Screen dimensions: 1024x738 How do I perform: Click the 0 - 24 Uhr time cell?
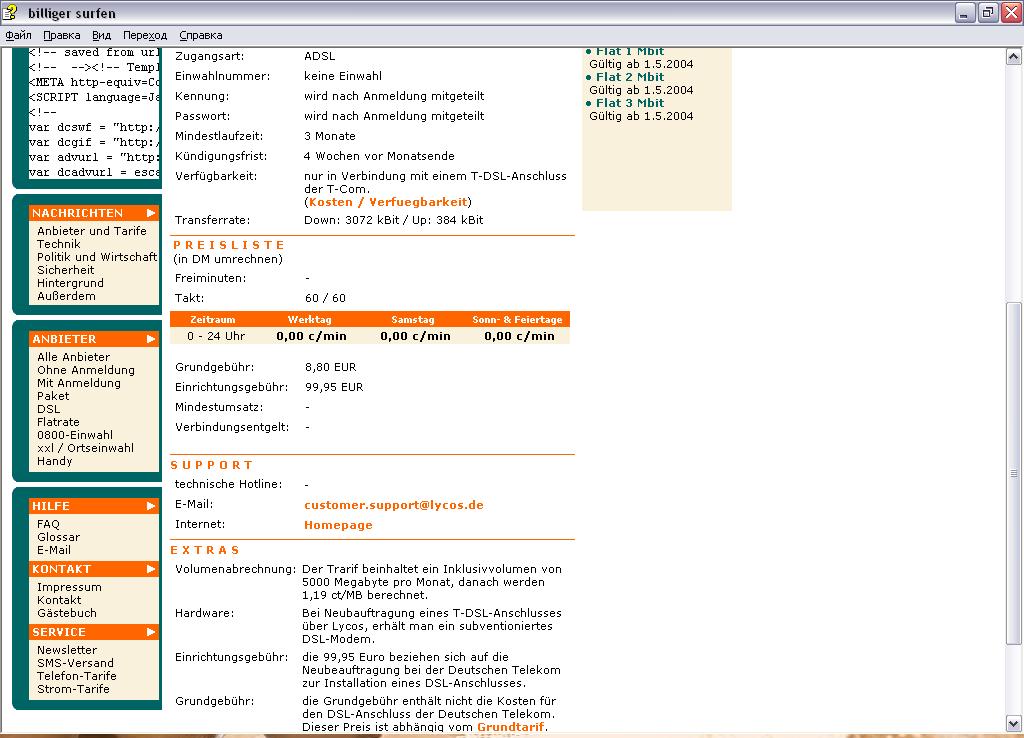(x=216, y=336)
